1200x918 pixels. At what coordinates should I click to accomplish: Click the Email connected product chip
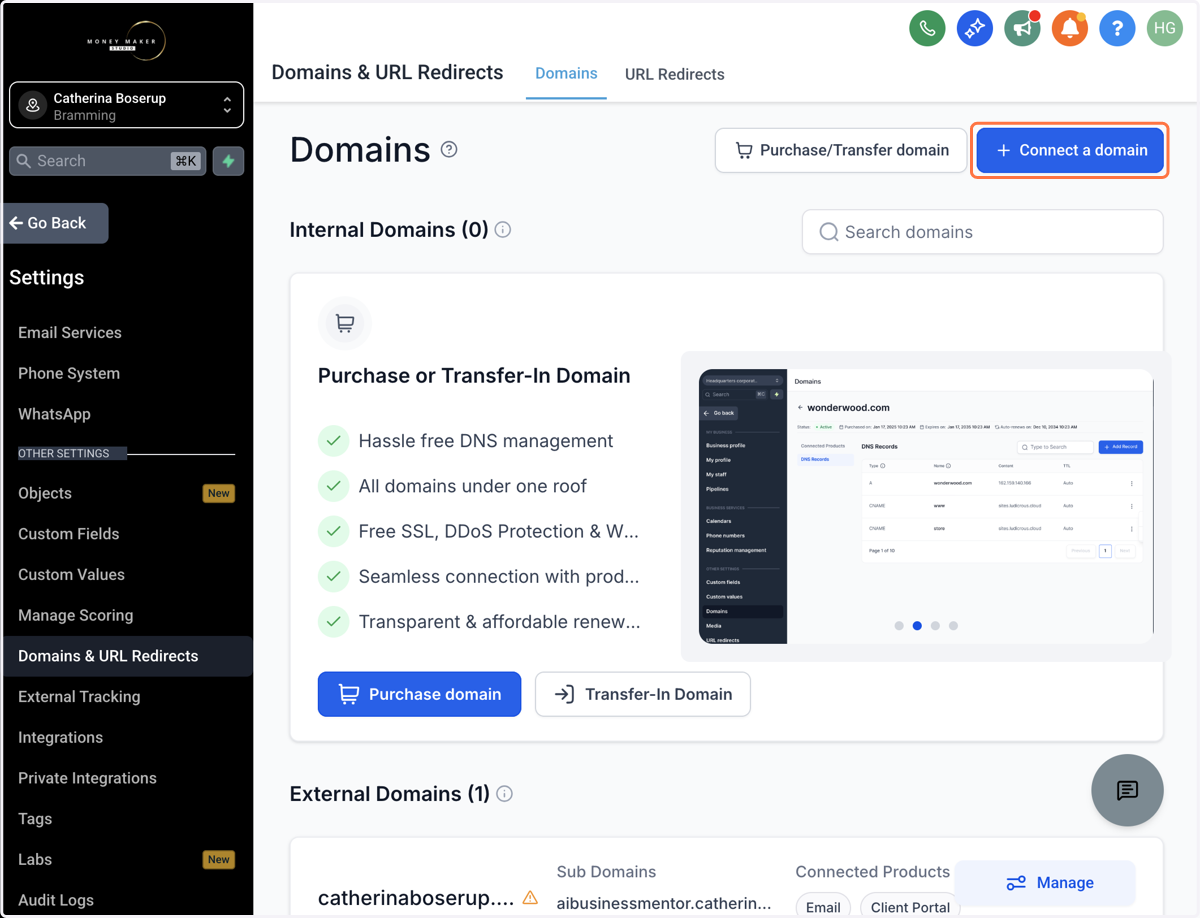(x=823, y=907)
